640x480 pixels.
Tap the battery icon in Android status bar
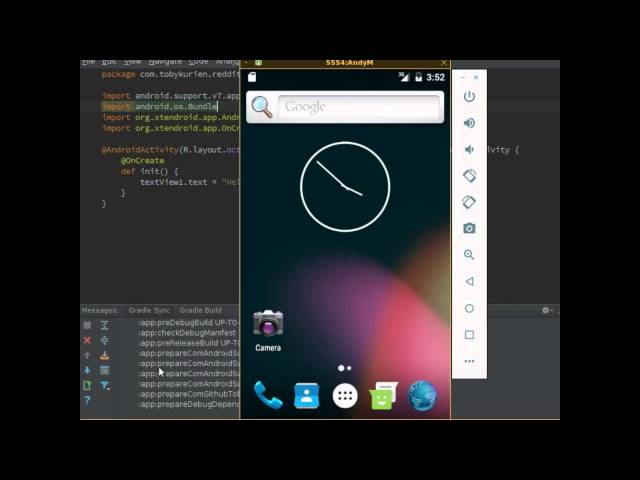418,77
